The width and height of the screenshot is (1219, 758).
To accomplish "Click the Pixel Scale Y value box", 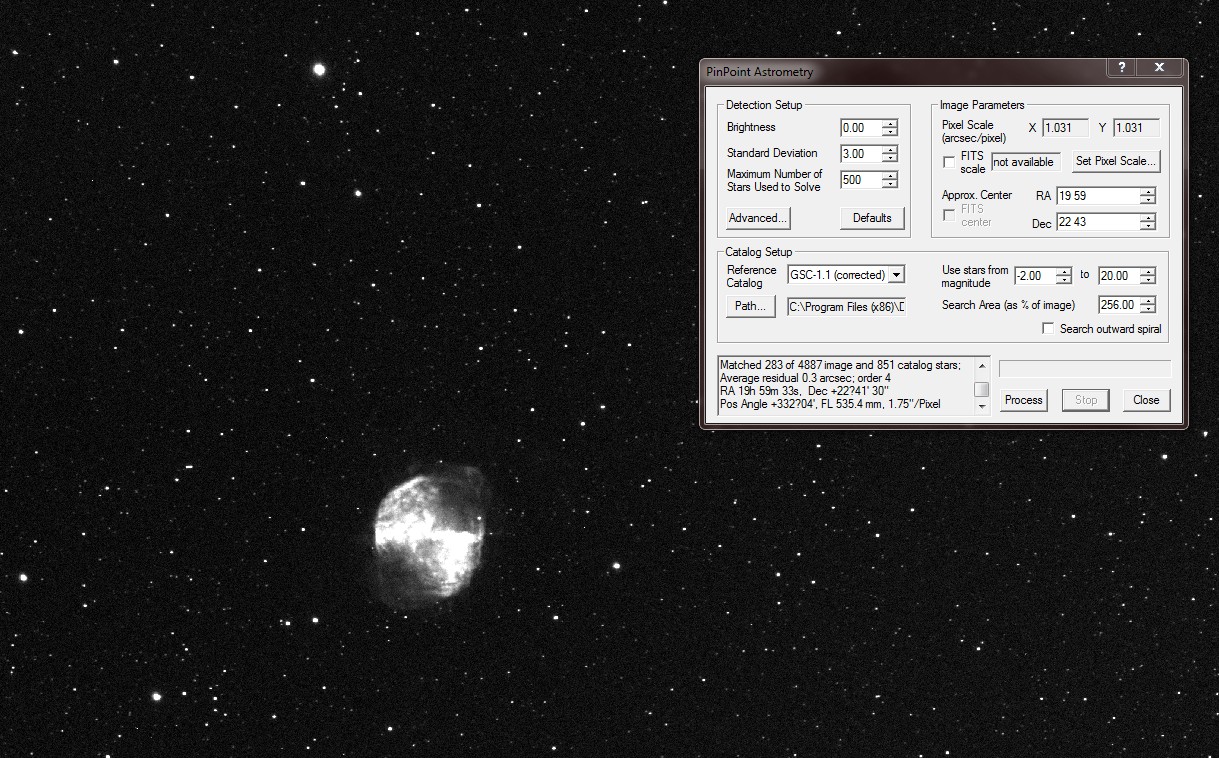I will (1136, 128).
